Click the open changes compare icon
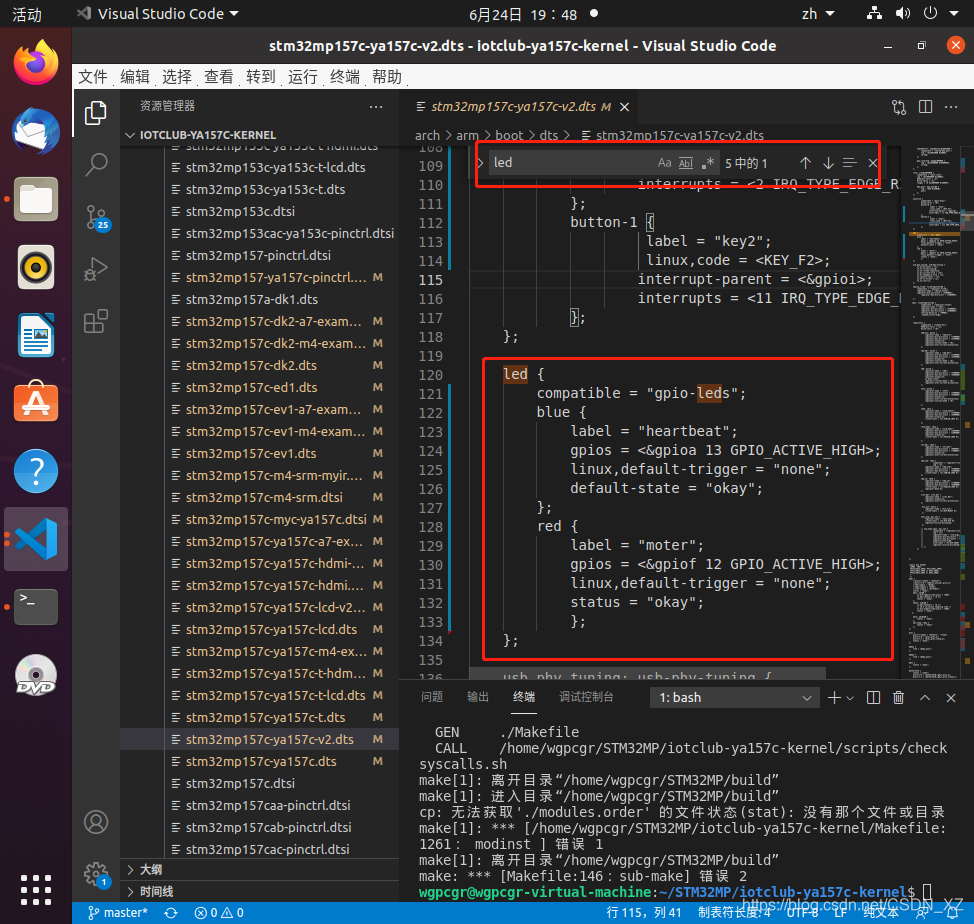Screen dimensions: 974x924 tap(899, 107)
